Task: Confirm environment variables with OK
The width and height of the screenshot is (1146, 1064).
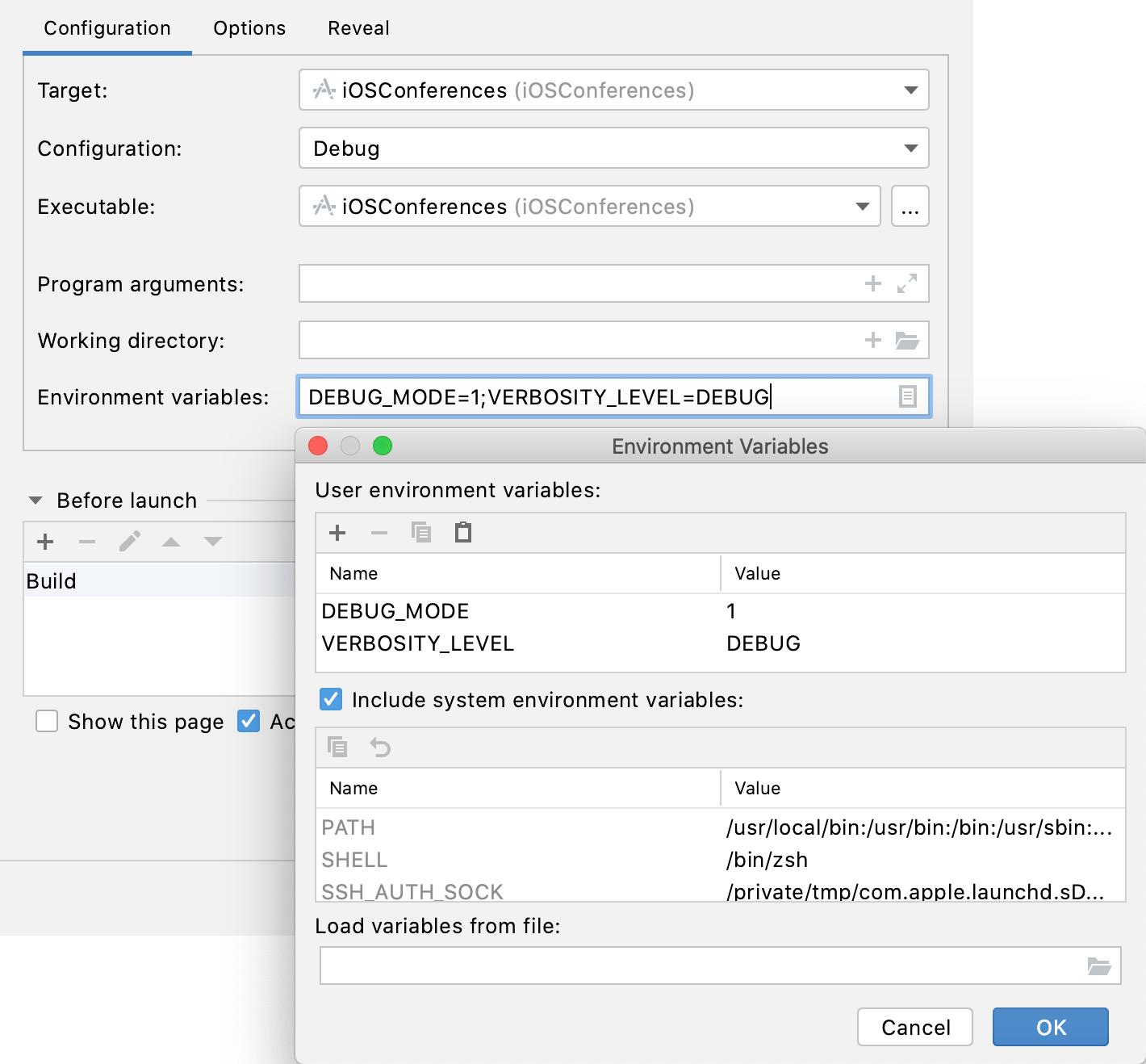Action: tap(1050, 1027)
